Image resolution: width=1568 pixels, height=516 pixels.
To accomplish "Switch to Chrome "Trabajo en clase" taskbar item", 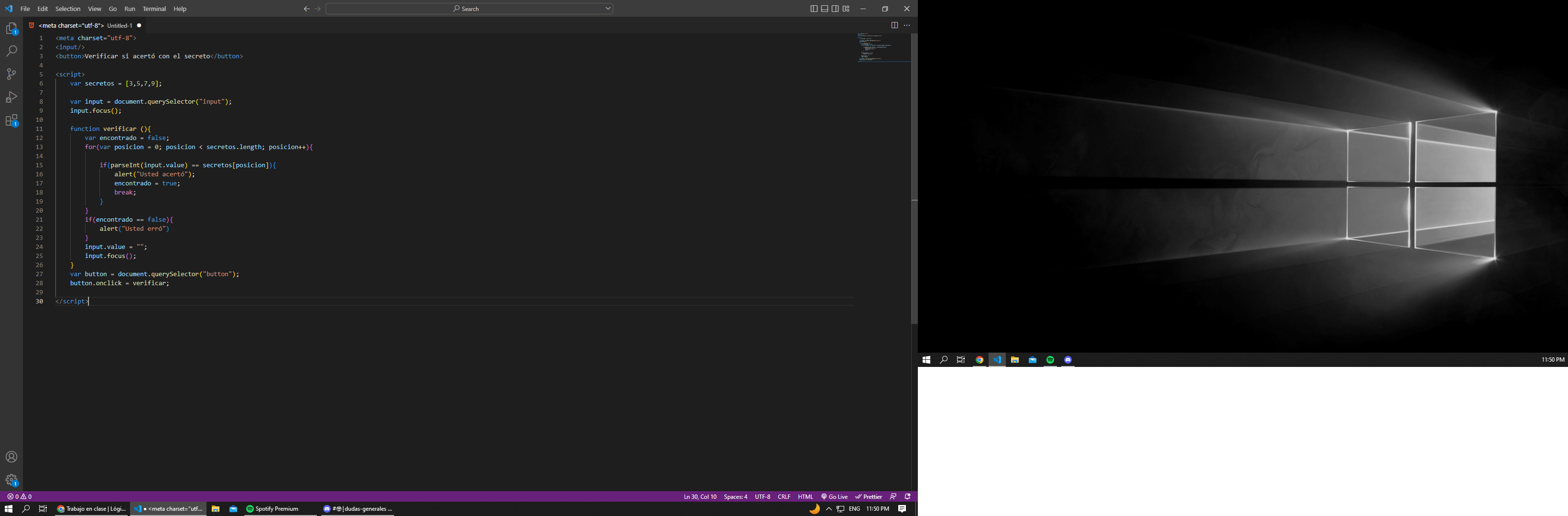I will (x=91, y=509).
